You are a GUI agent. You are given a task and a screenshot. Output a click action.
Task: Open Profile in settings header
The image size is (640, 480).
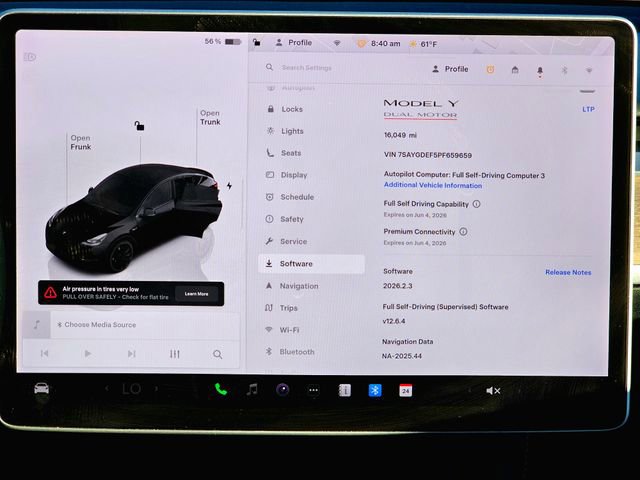(x=450, y=69)
